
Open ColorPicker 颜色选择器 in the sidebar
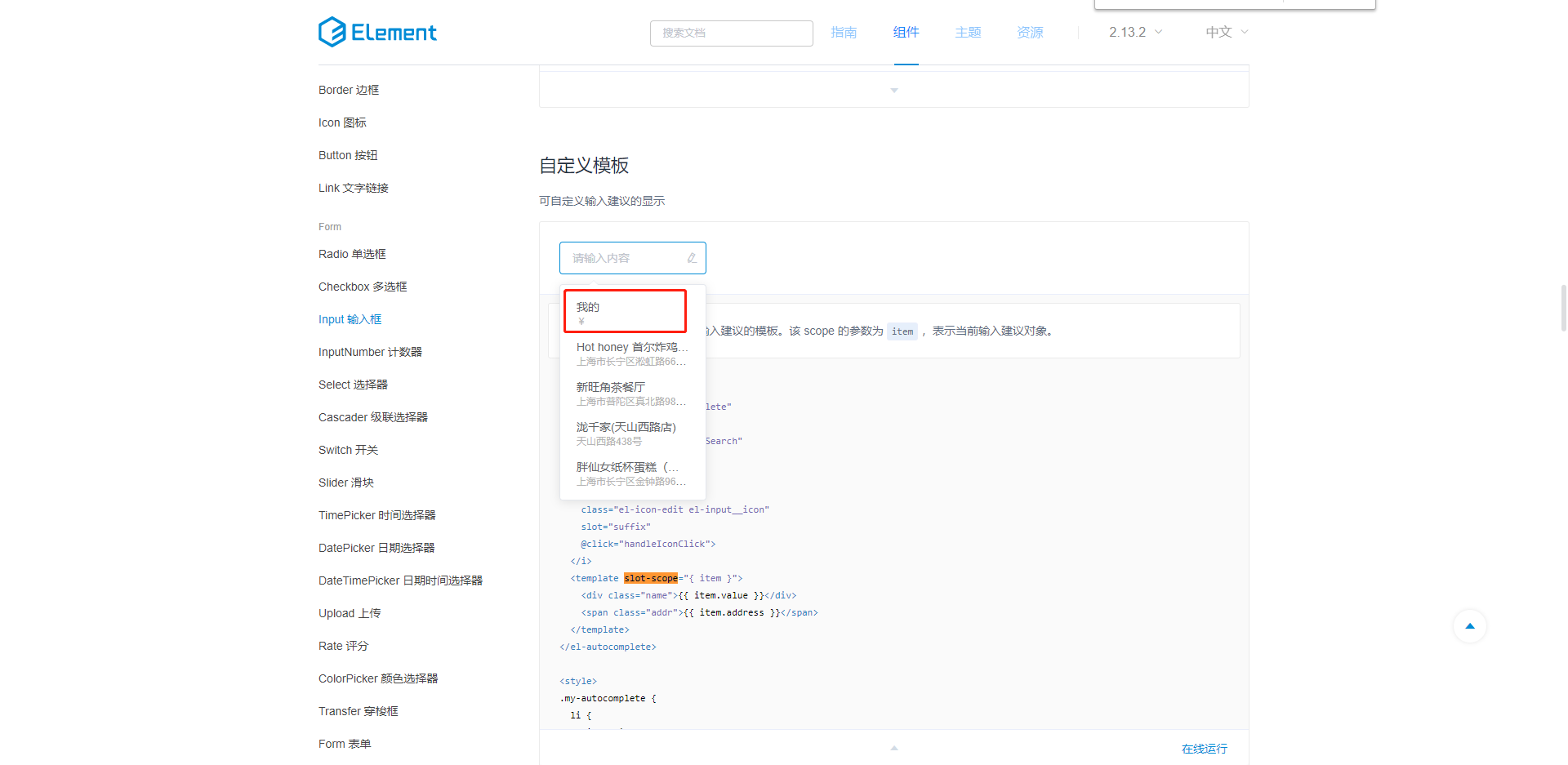(x=378, y=678)
